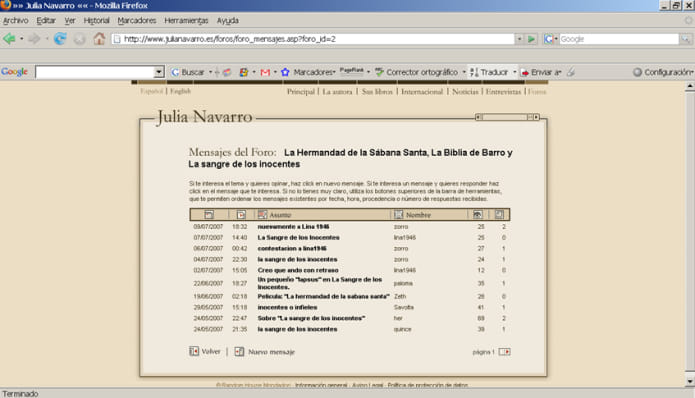Open the Ver menu
695x398 pixels.
point(70,20)
